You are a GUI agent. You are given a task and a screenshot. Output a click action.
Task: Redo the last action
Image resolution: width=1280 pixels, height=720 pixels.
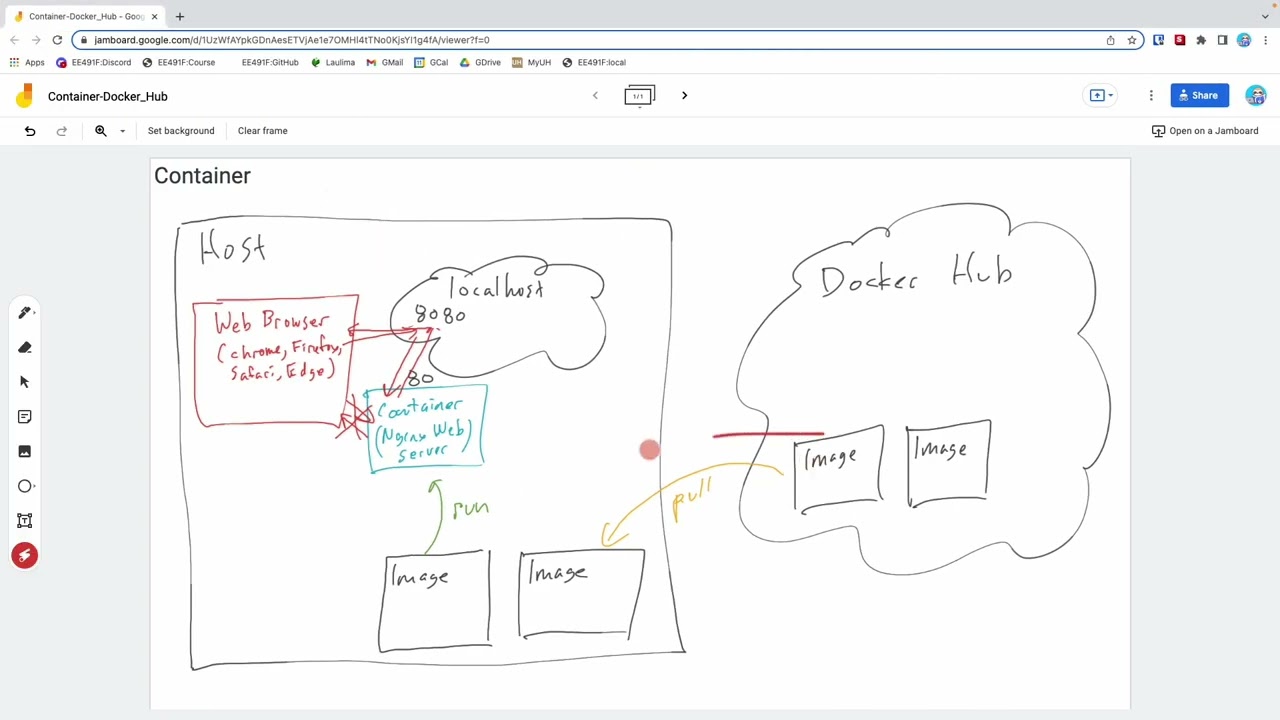coord(61,131)
